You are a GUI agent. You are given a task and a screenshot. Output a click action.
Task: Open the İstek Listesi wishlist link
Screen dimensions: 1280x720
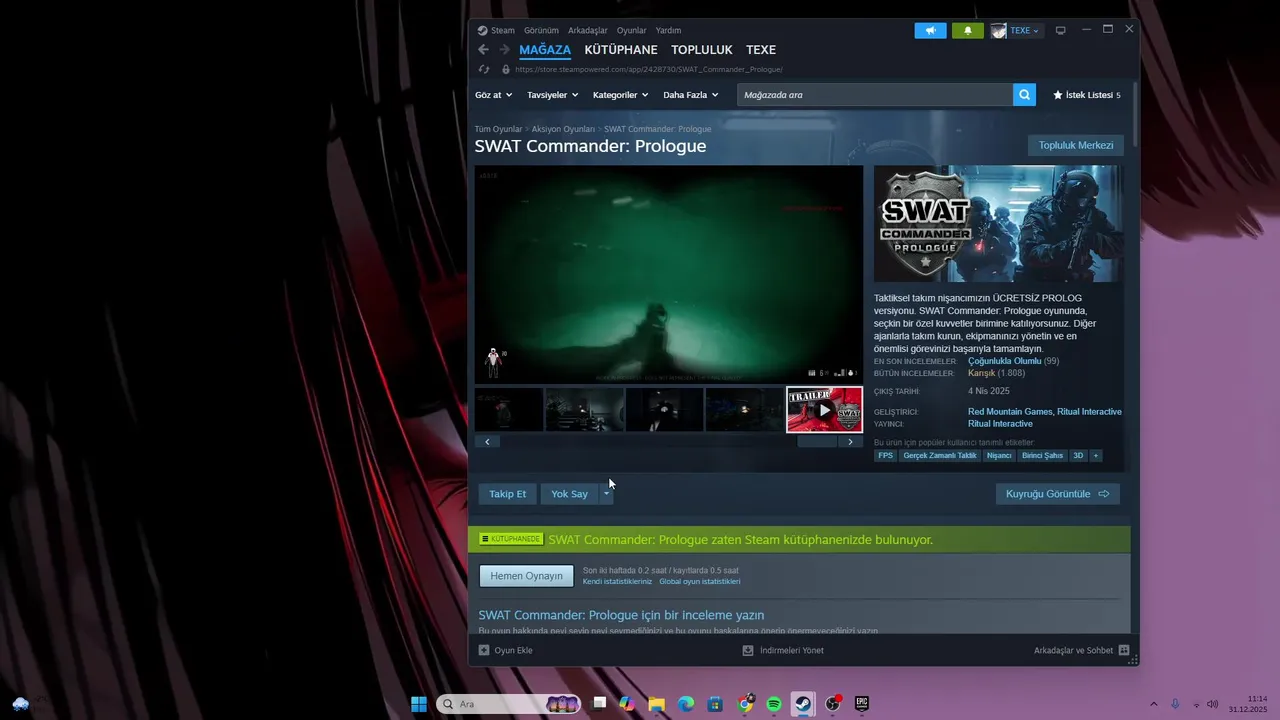point(1086,95)
